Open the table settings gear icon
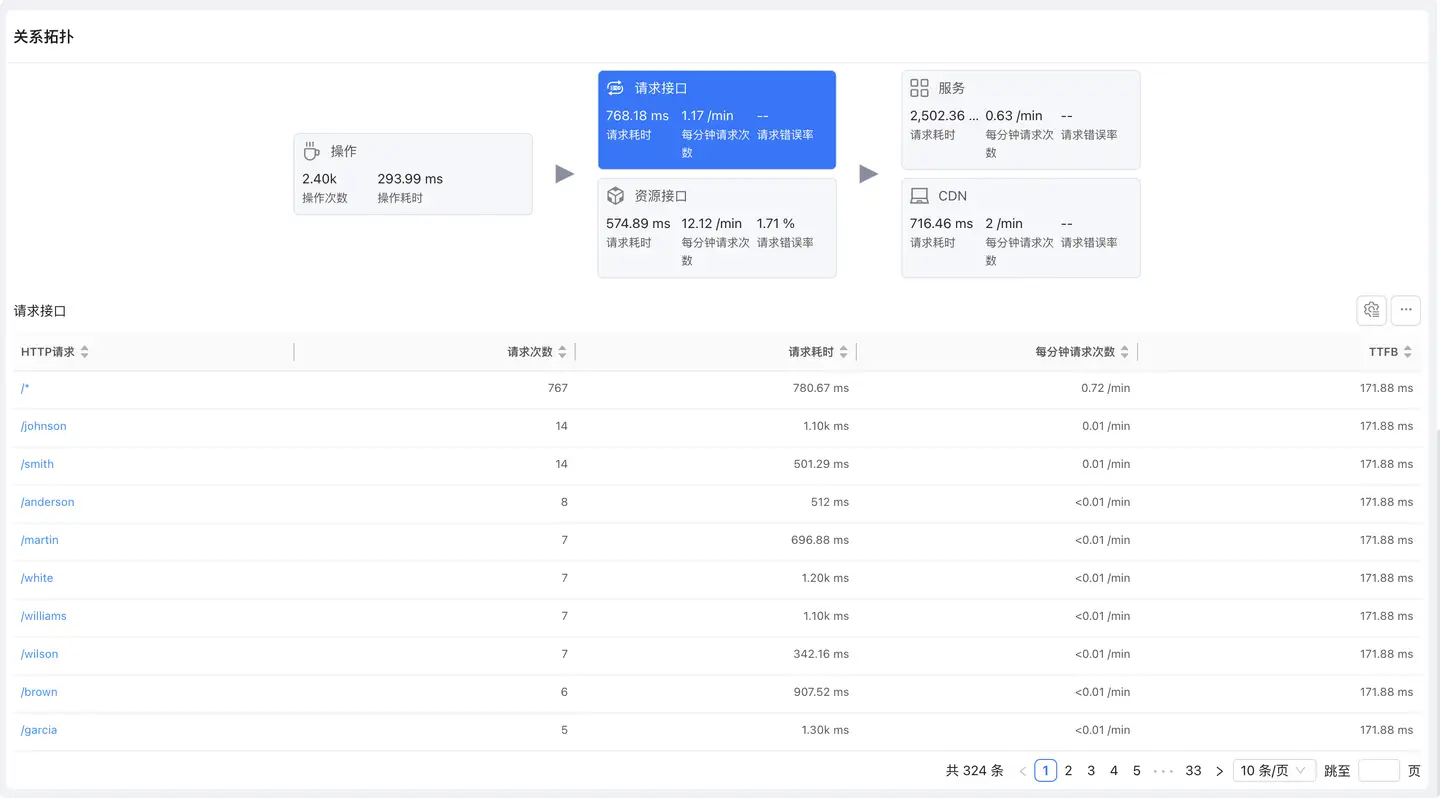Screen dimensions: 1440x798 point(1371,310)
